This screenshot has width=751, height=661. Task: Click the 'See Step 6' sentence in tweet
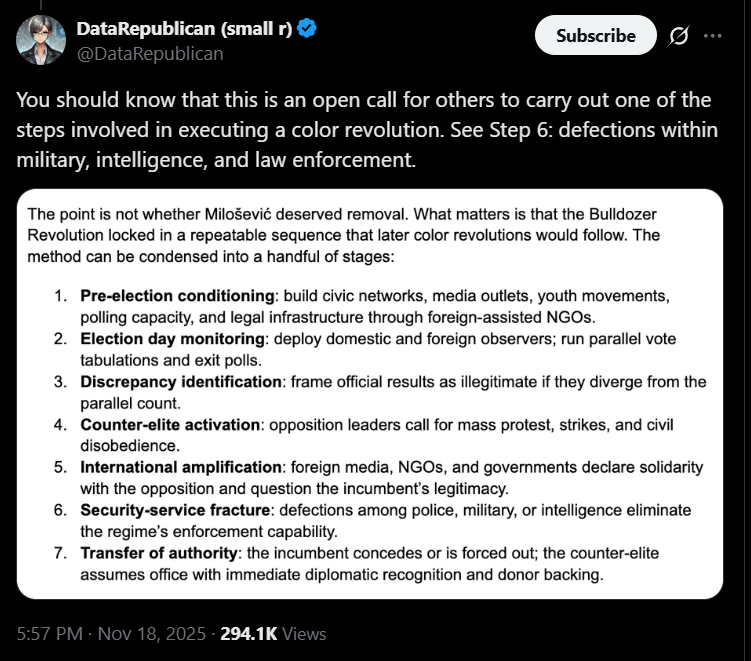pos(480,130)
